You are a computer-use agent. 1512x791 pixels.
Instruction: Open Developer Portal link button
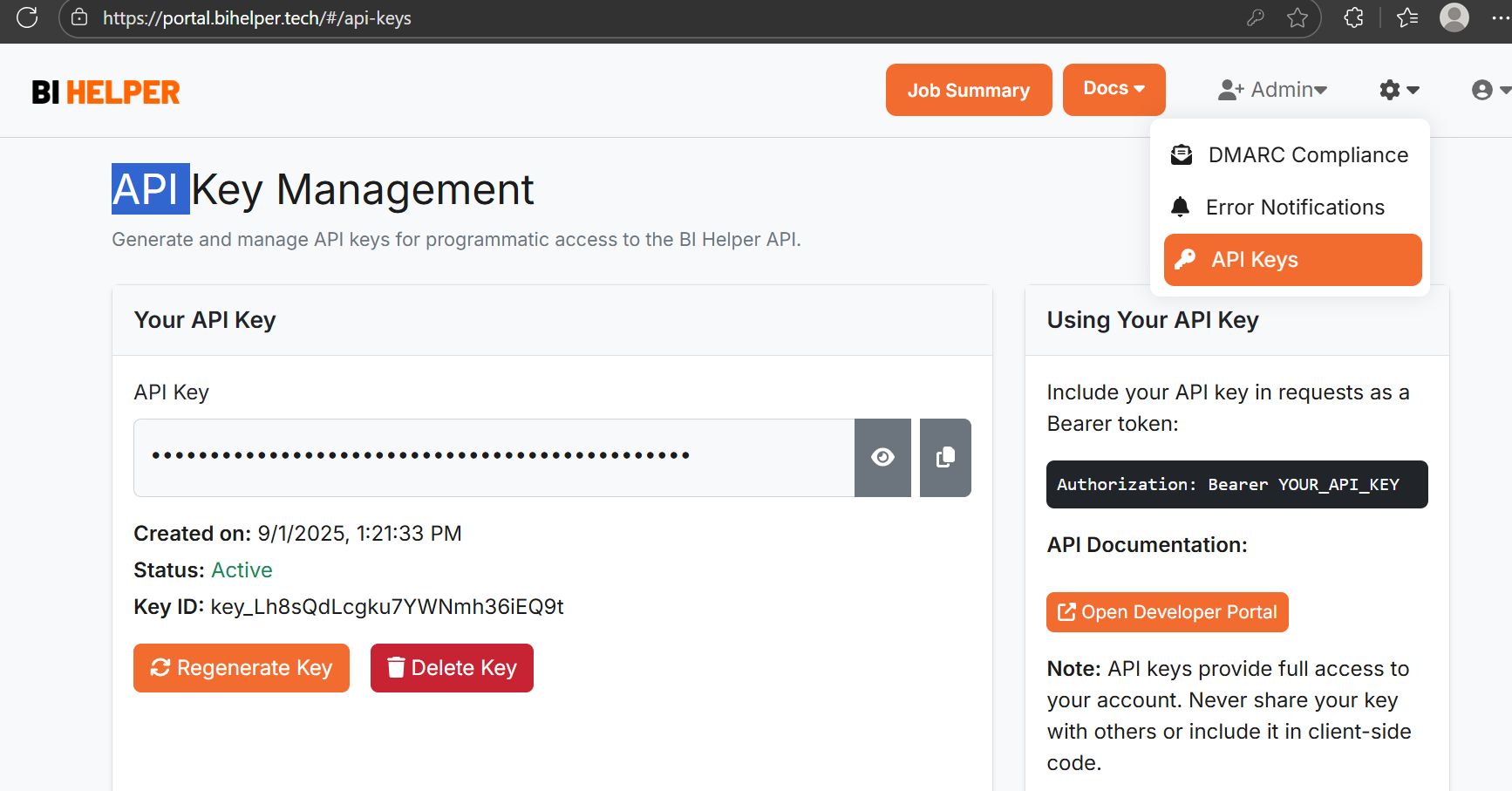1168,612
